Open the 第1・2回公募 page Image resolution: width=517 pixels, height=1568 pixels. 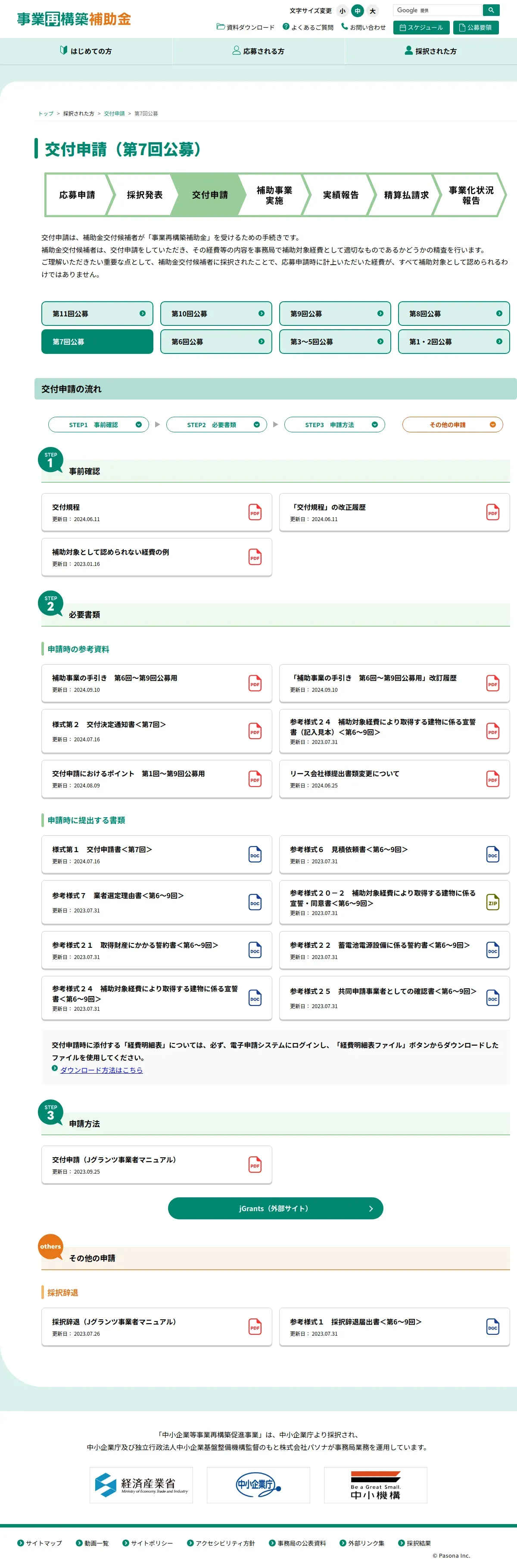point(454,341)
